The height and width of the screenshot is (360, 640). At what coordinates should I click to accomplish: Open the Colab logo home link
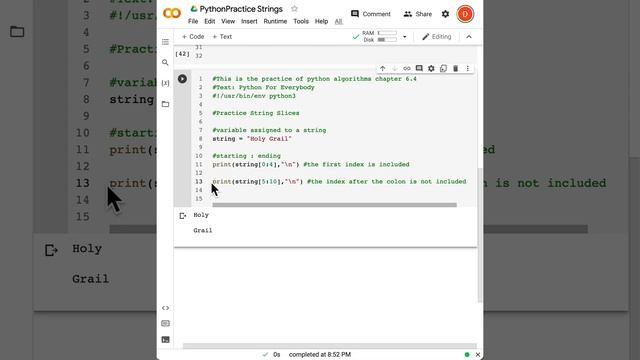(x=172, y=13)
